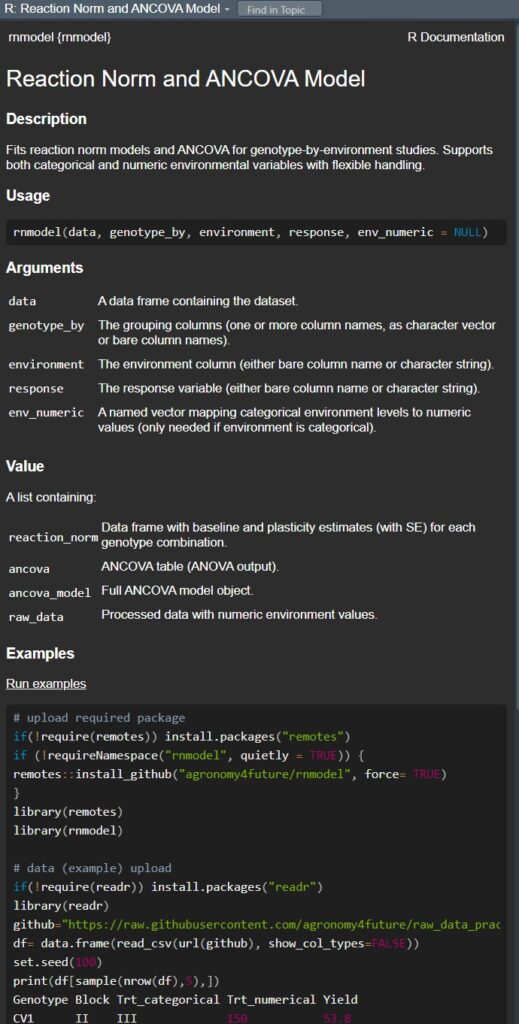Screen dimensions: 519x1024
Task: Click the Usage section heading
Action: tap(28, 195)
